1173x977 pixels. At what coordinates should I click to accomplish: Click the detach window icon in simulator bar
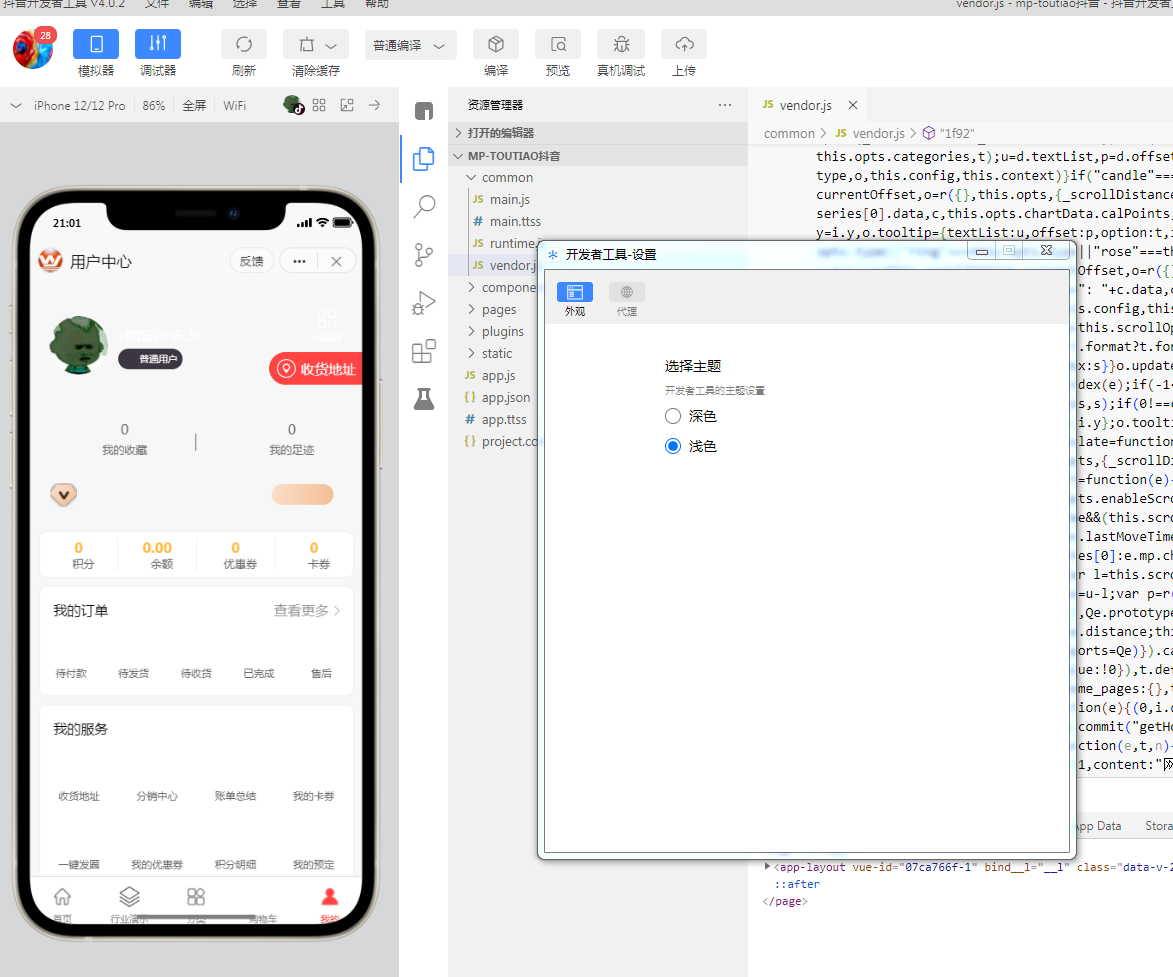click(x=347, y=105)
